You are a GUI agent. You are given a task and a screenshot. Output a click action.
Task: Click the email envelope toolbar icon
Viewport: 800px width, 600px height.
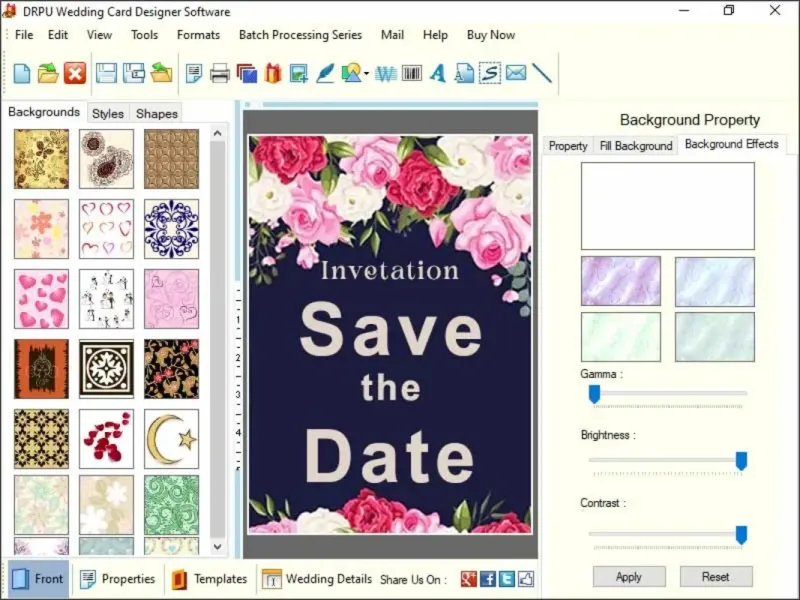tap(515, 73)
